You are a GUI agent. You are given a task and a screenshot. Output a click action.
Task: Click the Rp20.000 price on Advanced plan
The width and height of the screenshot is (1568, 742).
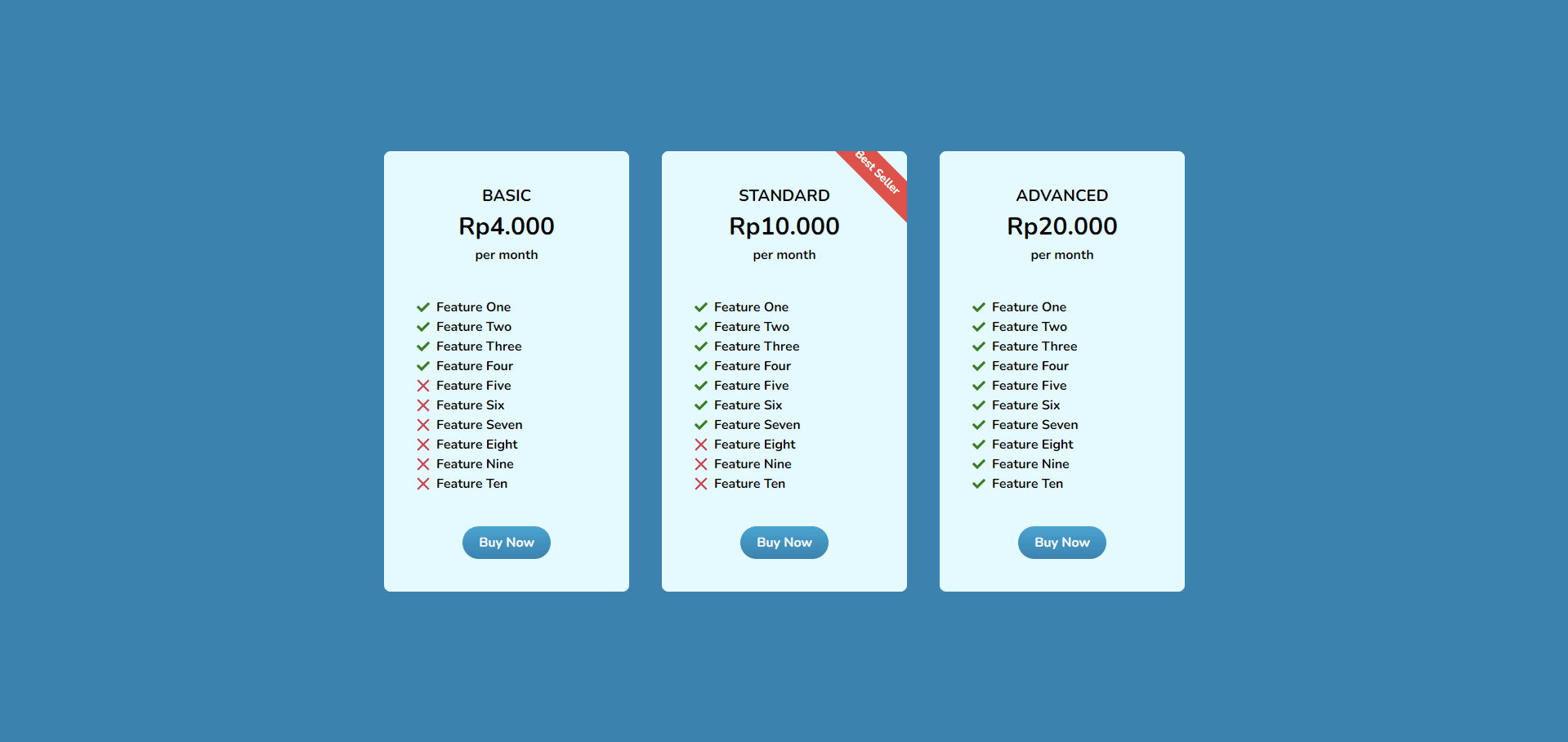1061,226
